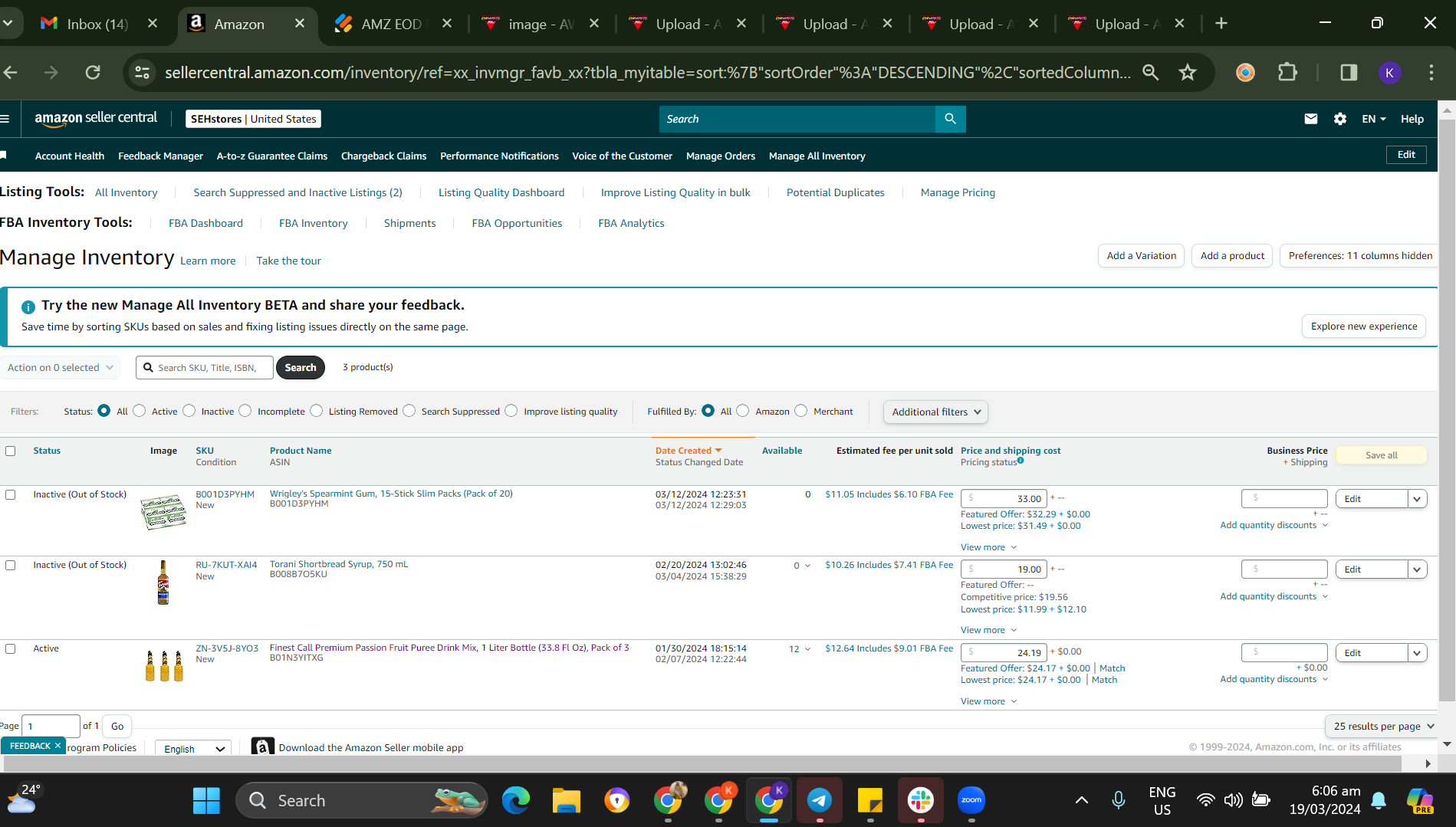This screenshot has width=1456, height=827.
Task: Select Fulfilled By Merchant radio
Action: point(801,411)
